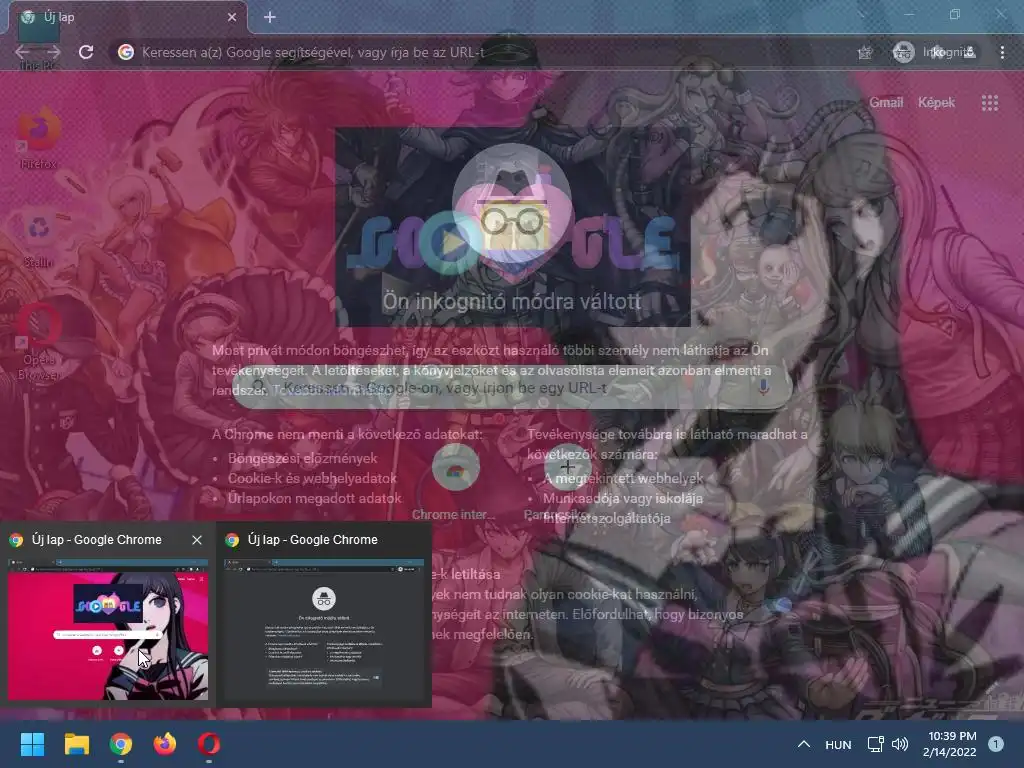Viewport: 1024px width, 768px height.
Task: Launch Opera from the taskbar
Action: coord(209,744)
